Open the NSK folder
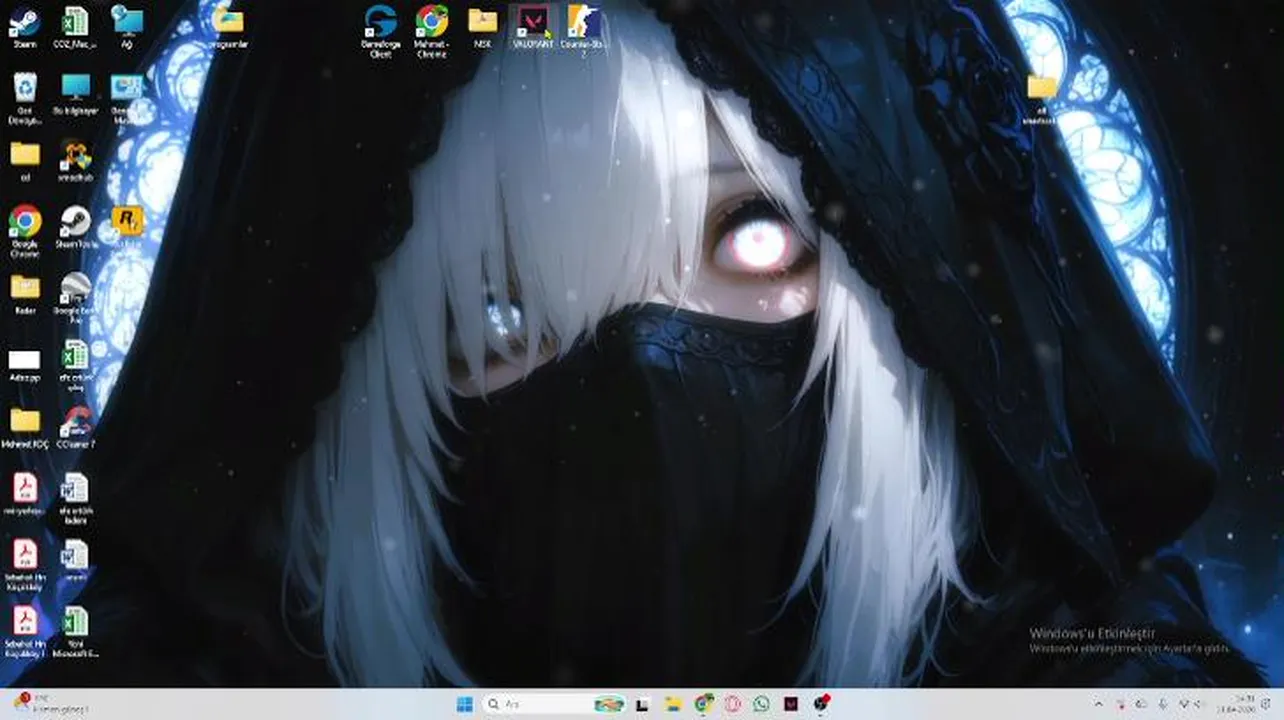The image size is (1284, 720). [x=483, y=27]
